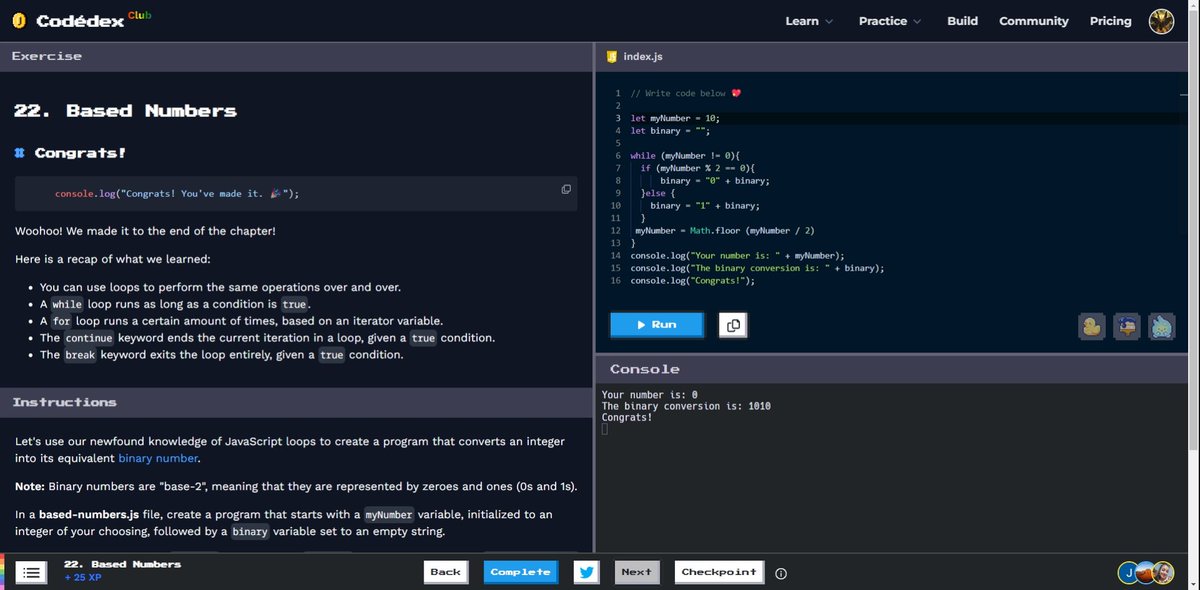Click the 'while' keyword in the recap list
The width and height of the screenshot is (1200, 590).
tap(67, 305)
